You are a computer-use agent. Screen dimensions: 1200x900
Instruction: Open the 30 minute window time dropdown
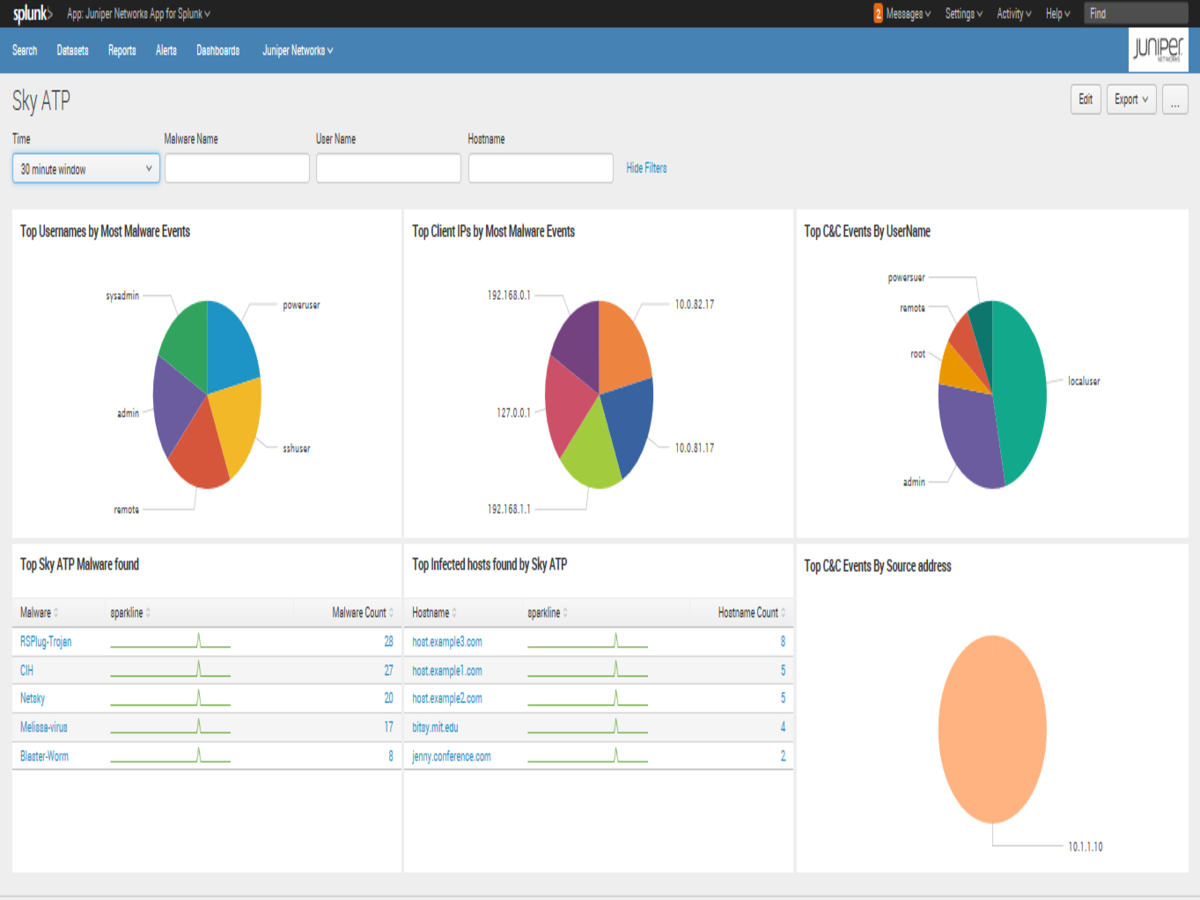[86, 169]
